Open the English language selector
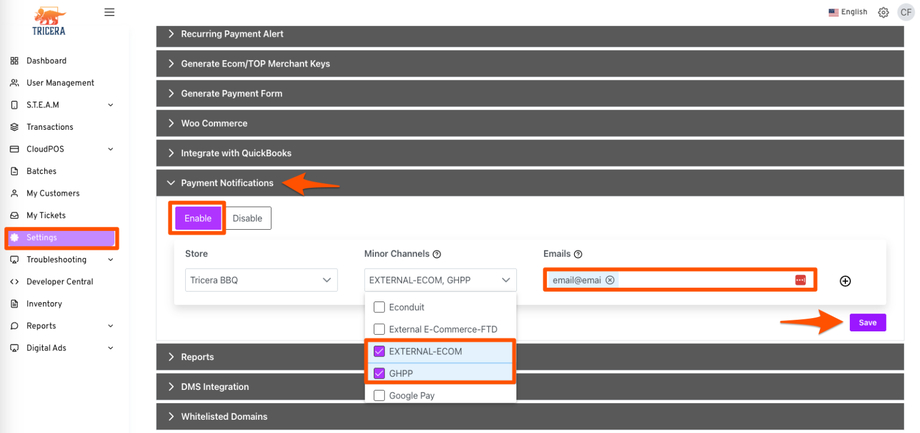The image size is (920, 433). (848, 13)
